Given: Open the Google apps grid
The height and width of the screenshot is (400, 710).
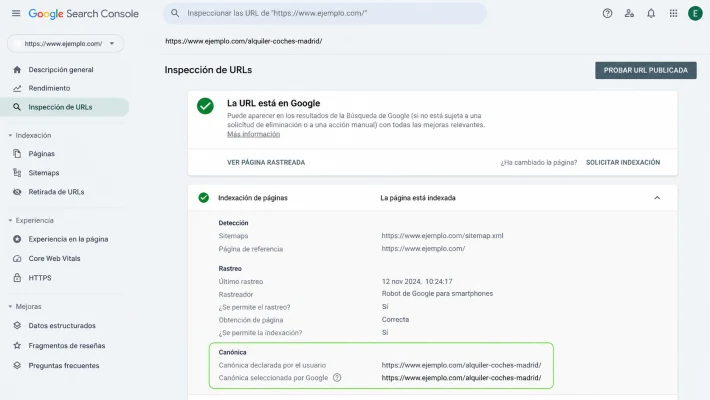Looking at the screenshot, I should pyautogui.click(x=673, y=13).
